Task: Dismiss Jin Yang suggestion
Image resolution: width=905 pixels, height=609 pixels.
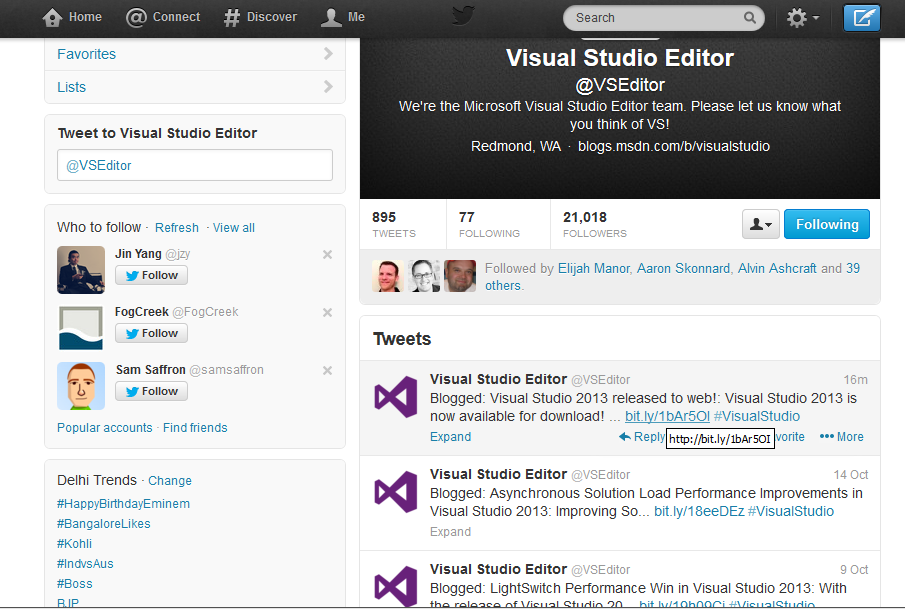Action: coord(327,255)
